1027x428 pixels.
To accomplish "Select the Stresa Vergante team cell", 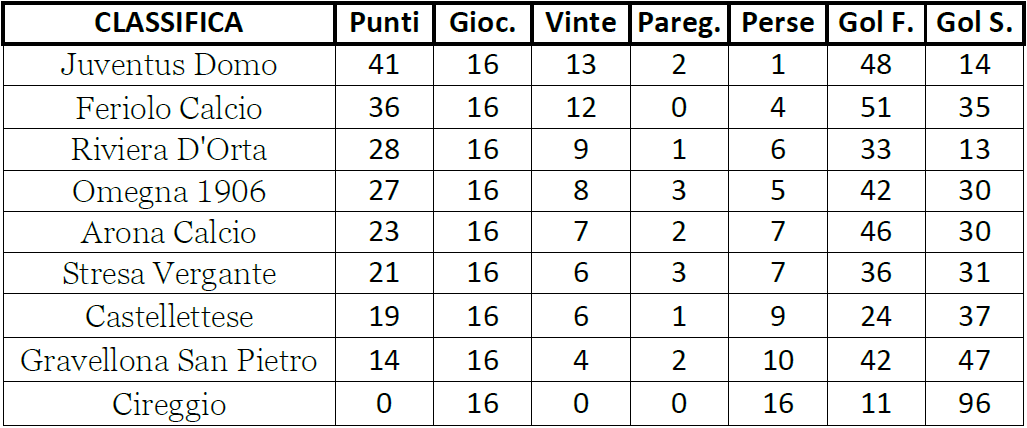I will coord(169,275).
